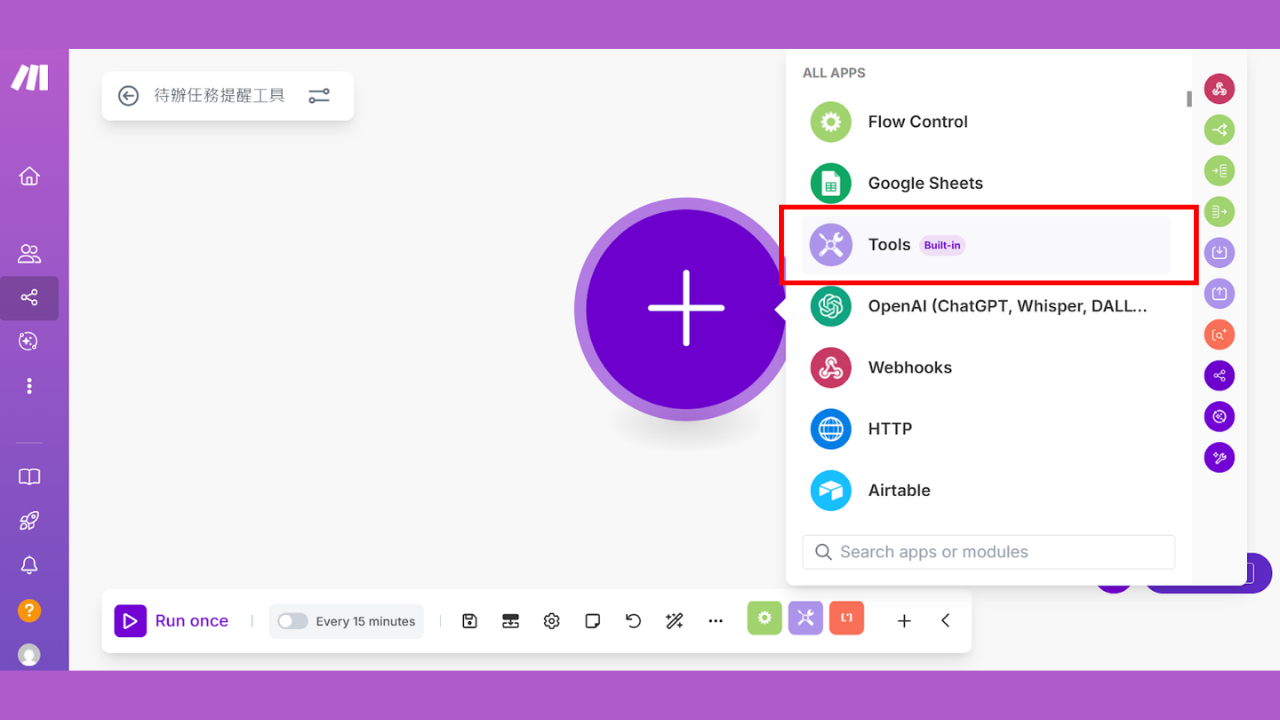Open the Notifications bell icon

(29, 565)
